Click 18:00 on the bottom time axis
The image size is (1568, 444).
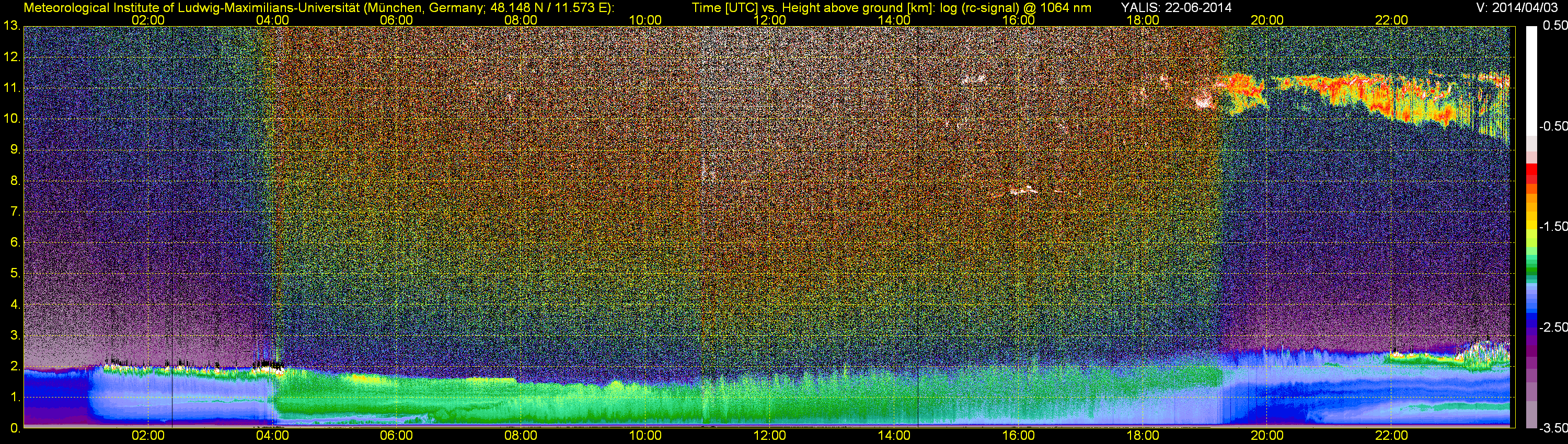pyautogui.click(x=1143, y=436)
